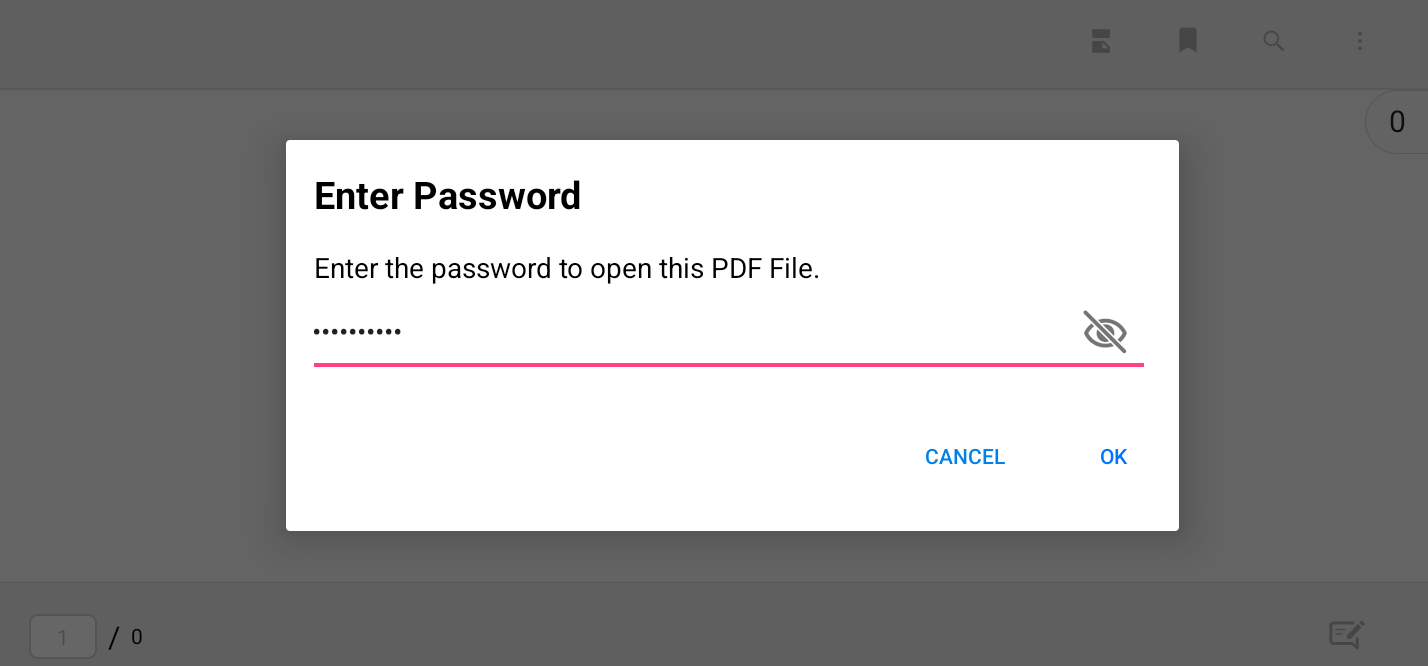Click the masked password dots

357,331
